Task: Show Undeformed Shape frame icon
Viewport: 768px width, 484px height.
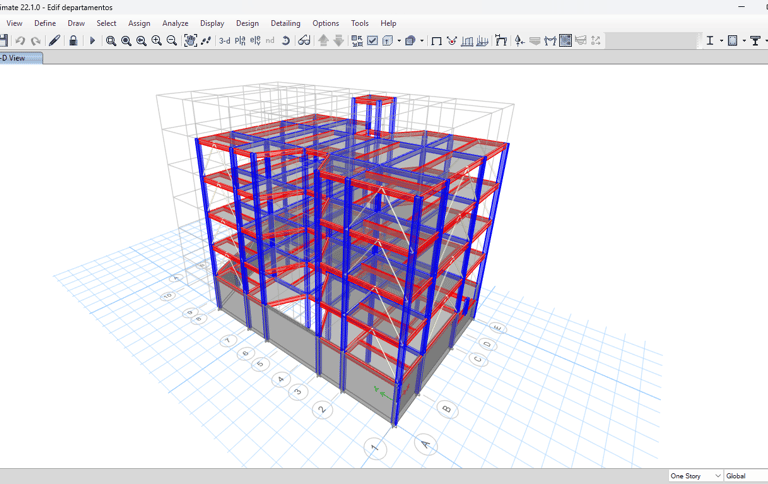Action: point(436,41)
